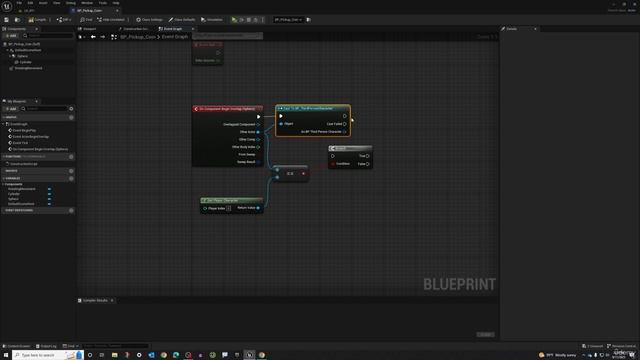The image size is (640, 360).
Task: Click the equals node's boolean output pin
Action: 303,174
